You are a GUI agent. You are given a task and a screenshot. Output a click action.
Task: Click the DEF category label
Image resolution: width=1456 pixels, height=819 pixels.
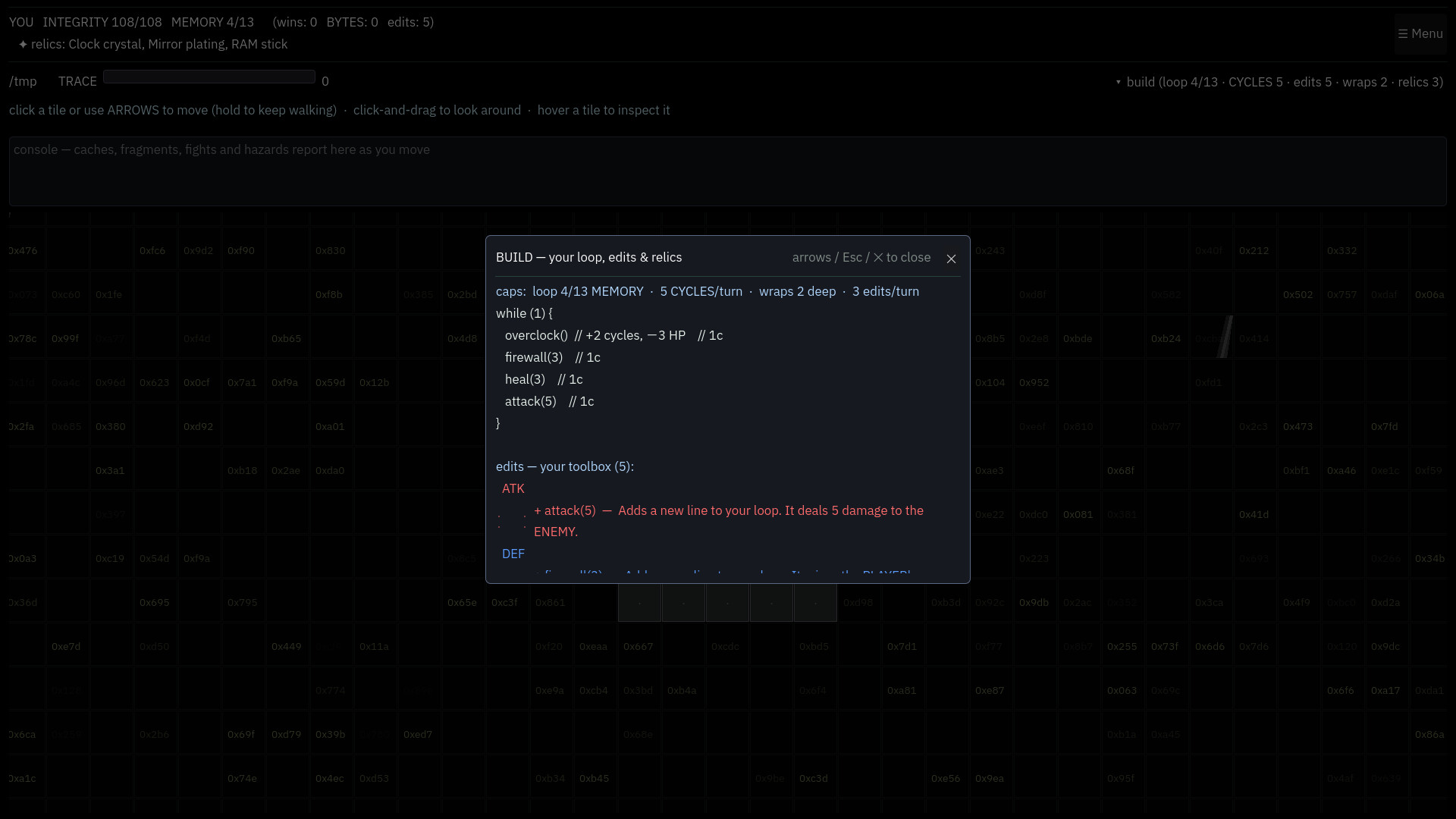[x=513, y=554]
